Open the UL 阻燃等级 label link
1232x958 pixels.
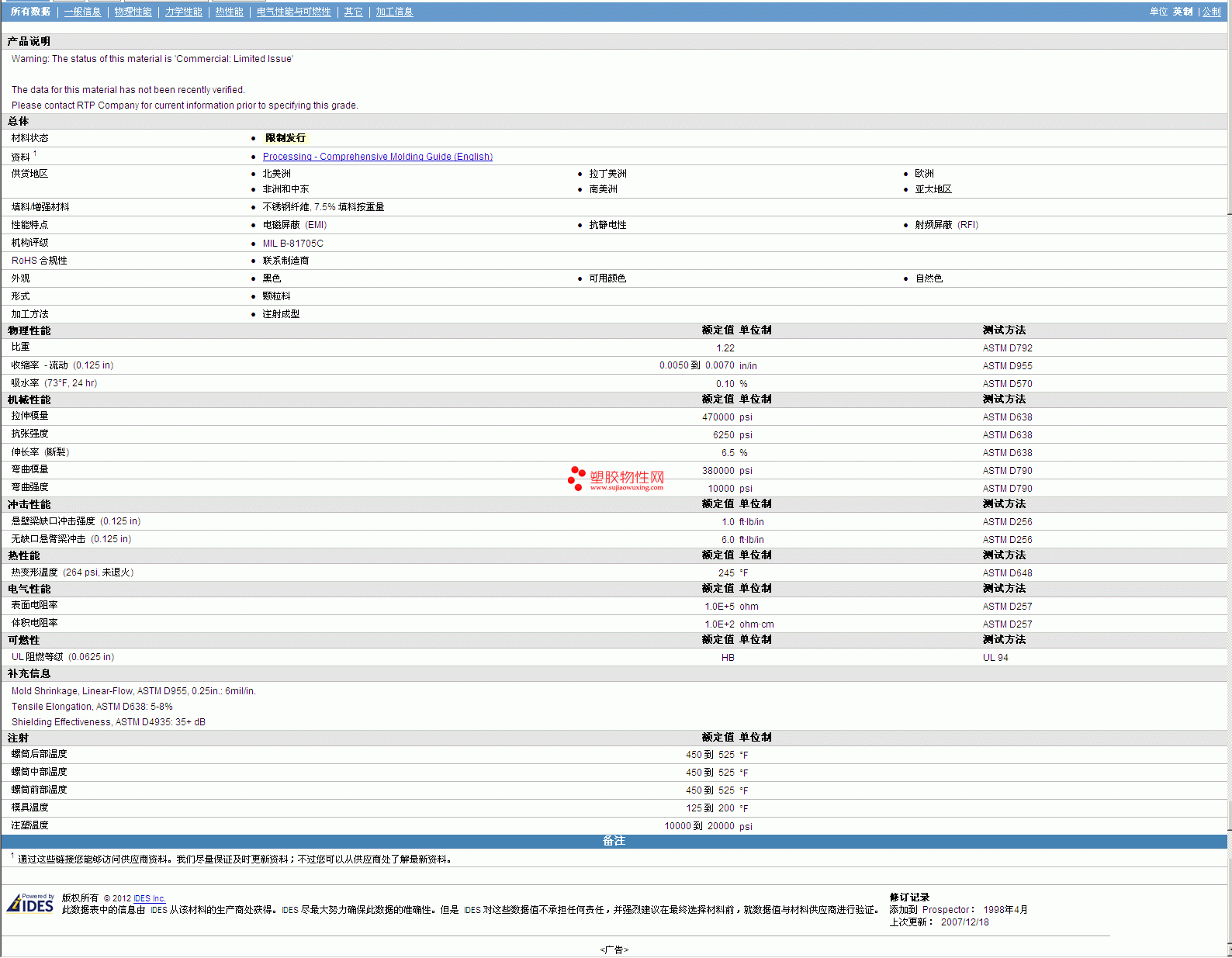[62, 657]
